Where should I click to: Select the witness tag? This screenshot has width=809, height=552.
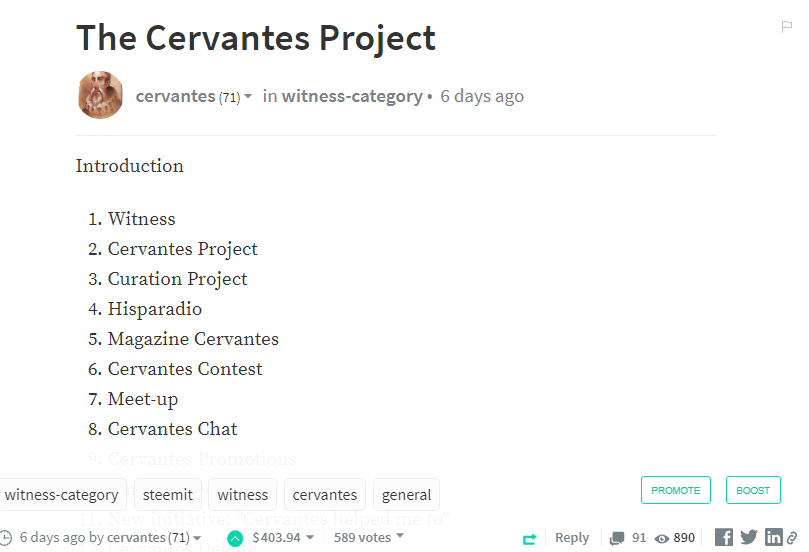coord(242,495)
